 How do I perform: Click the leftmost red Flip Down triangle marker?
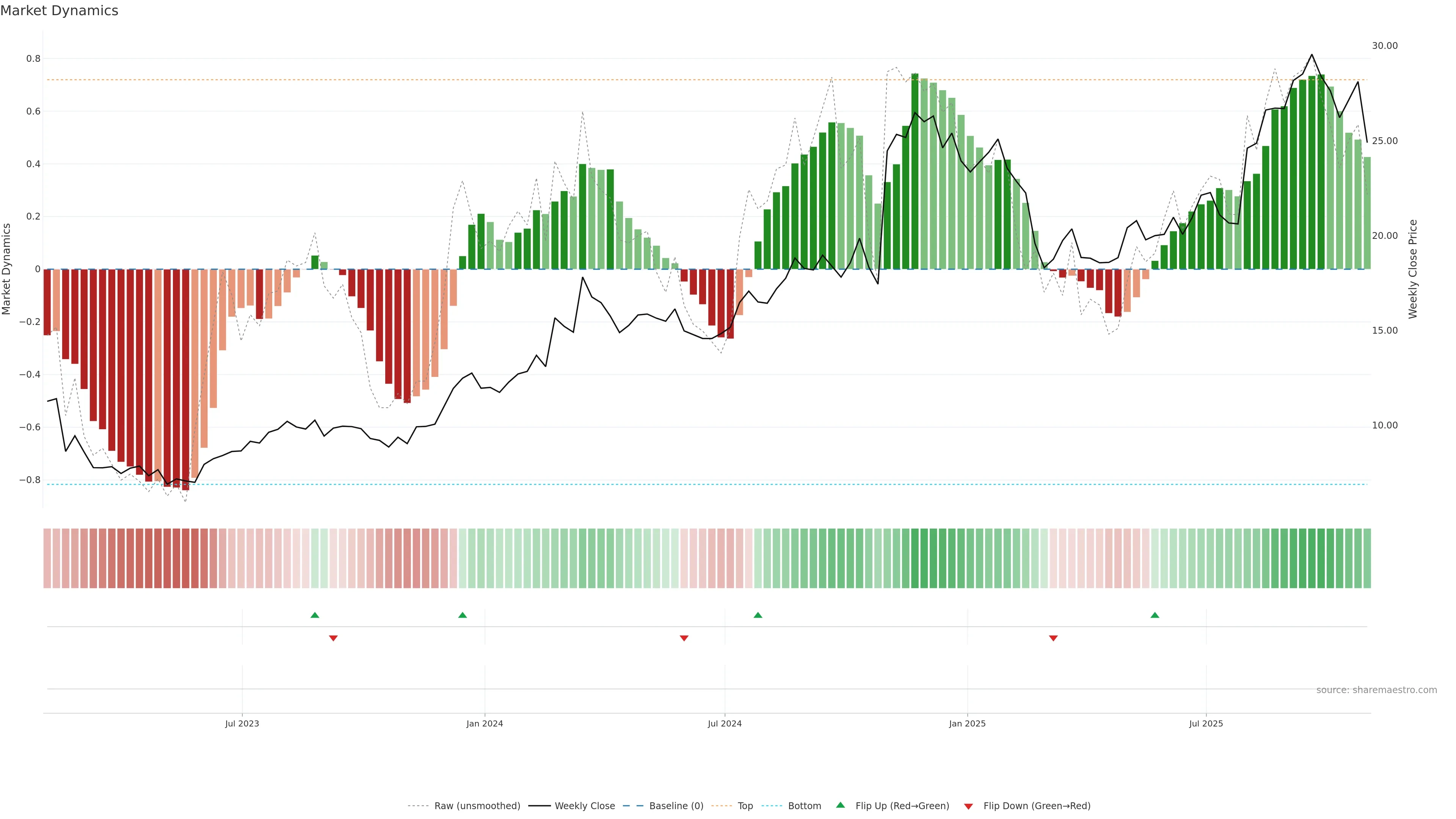click(334, 638)
